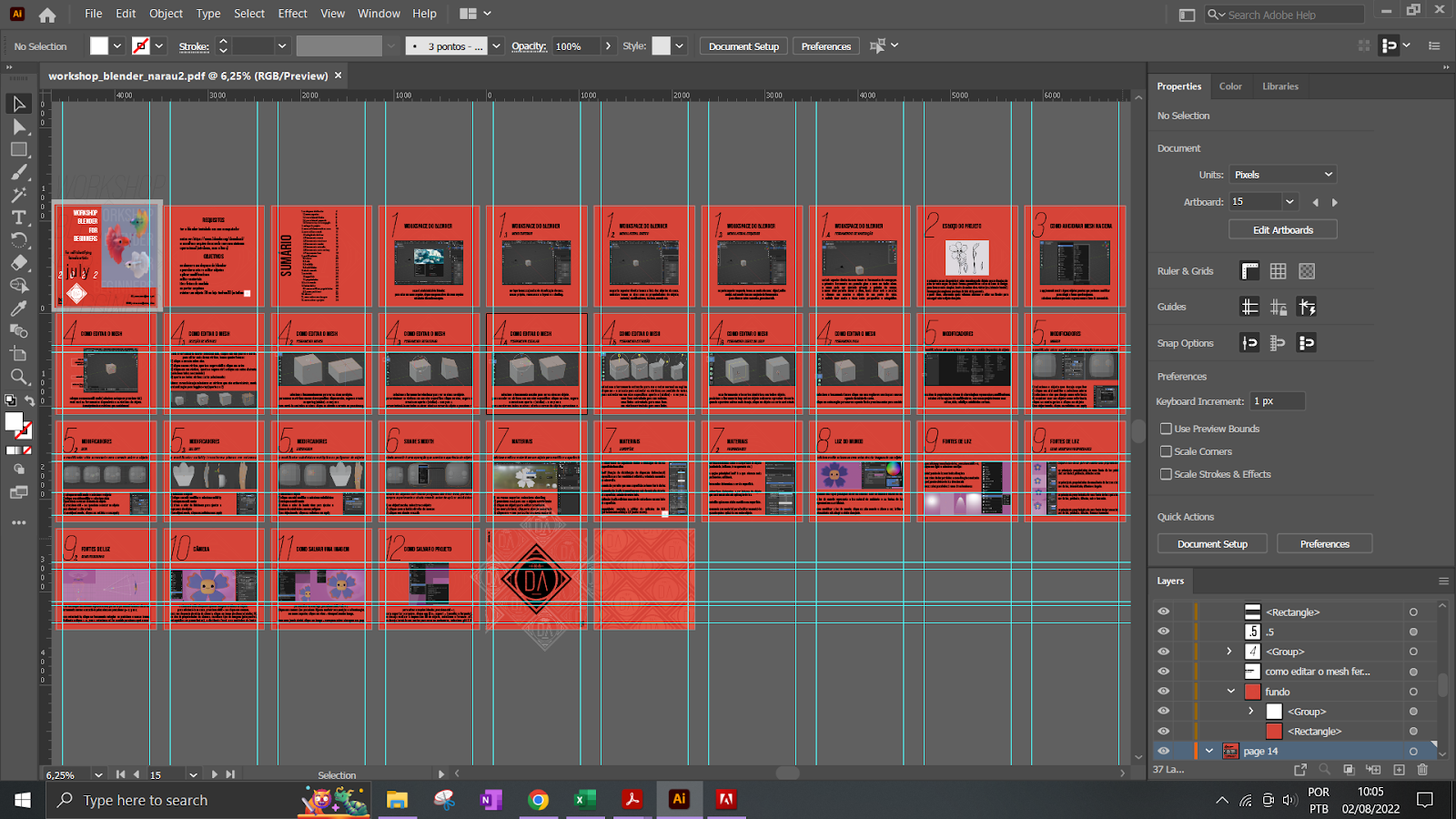Collapse the fundo layer group
1456x819 pixels.
(1230, 692)
